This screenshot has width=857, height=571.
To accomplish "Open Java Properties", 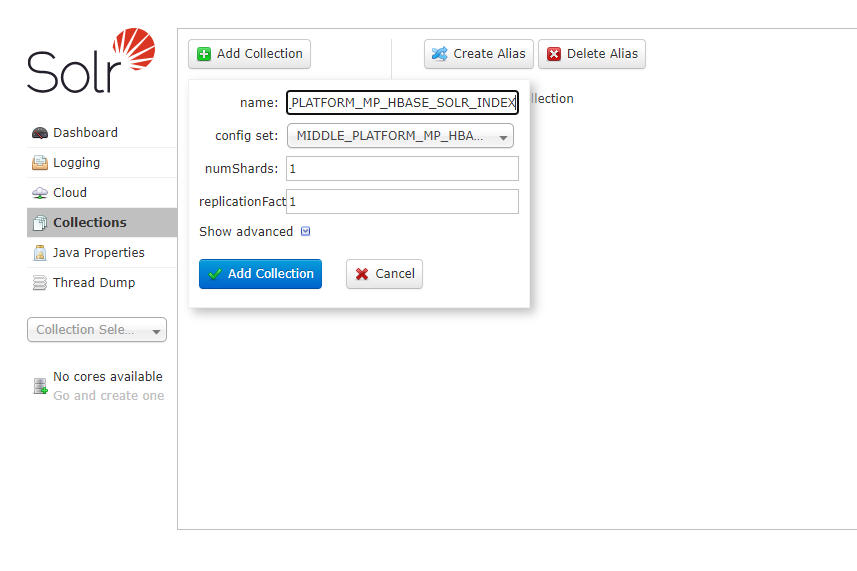I will [x=102, y=253].
